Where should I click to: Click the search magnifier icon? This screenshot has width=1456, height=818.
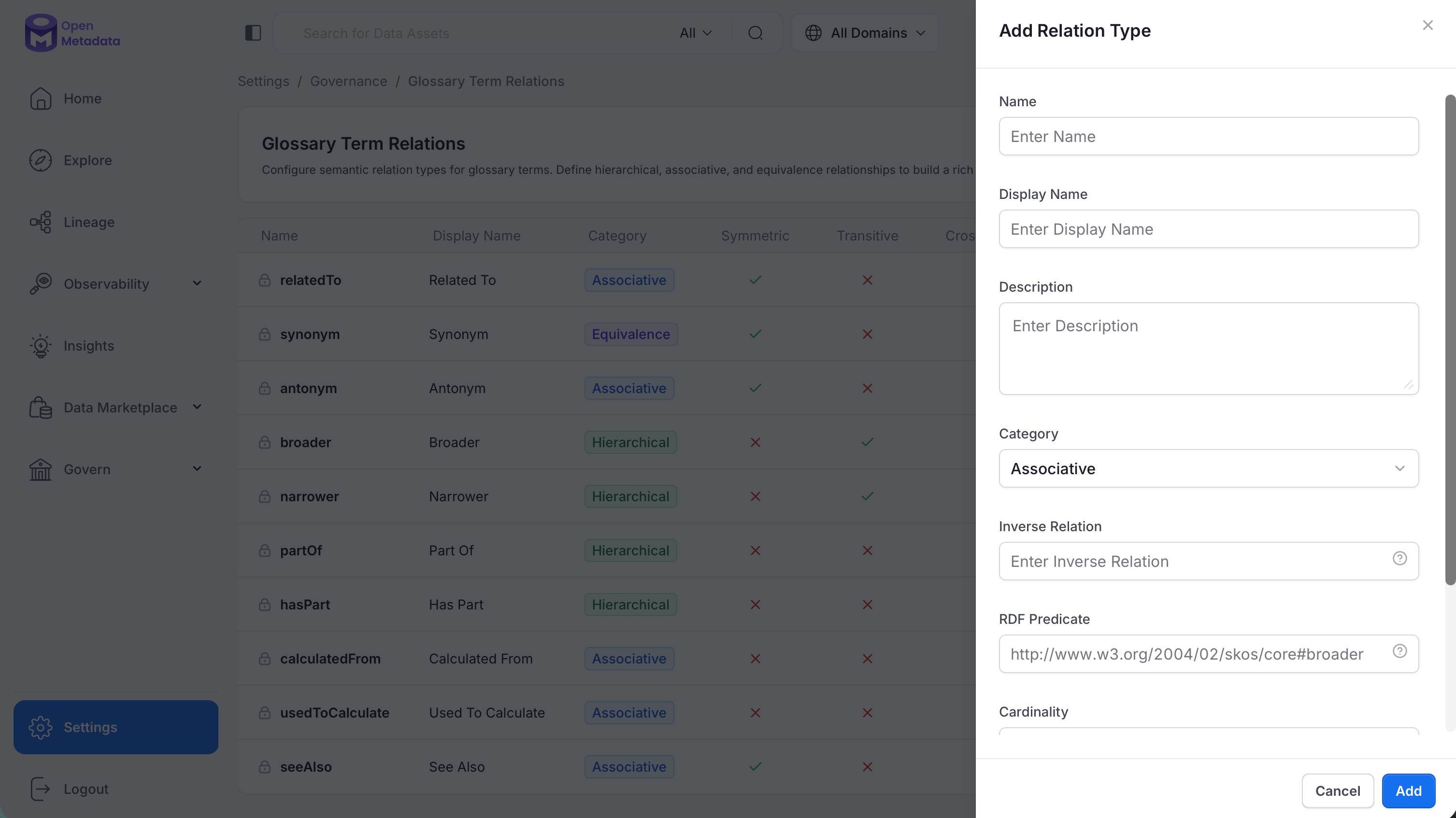[x=755, y=33]
